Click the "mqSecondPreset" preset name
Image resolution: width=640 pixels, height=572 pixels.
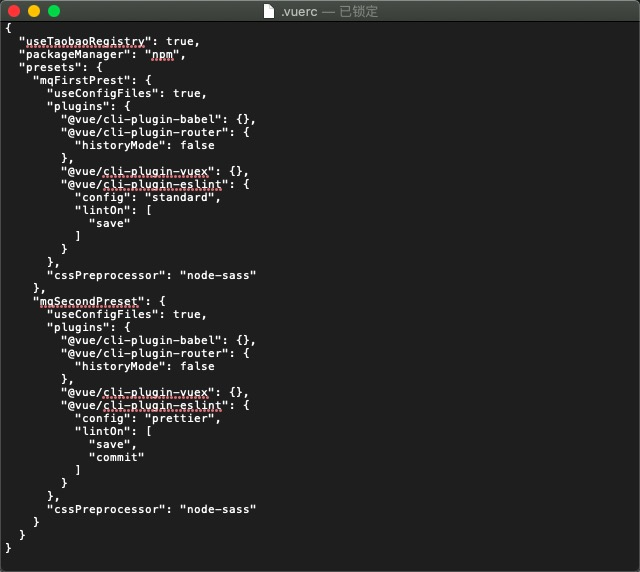click(89, 301)
